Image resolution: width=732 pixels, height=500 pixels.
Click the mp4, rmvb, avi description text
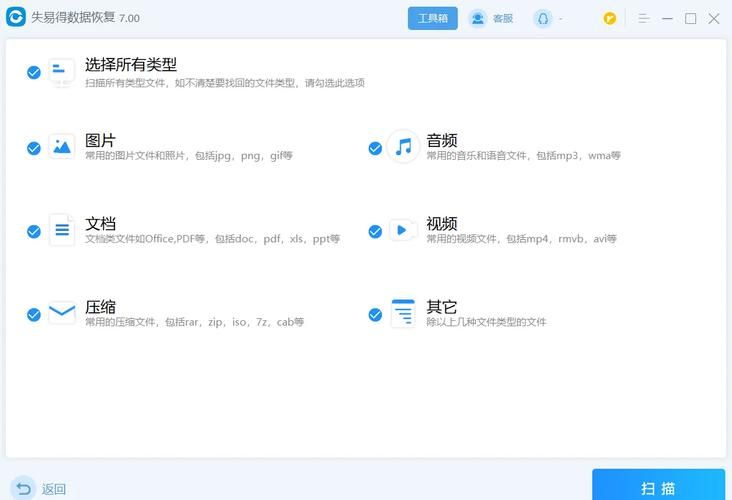pos(521,239)
